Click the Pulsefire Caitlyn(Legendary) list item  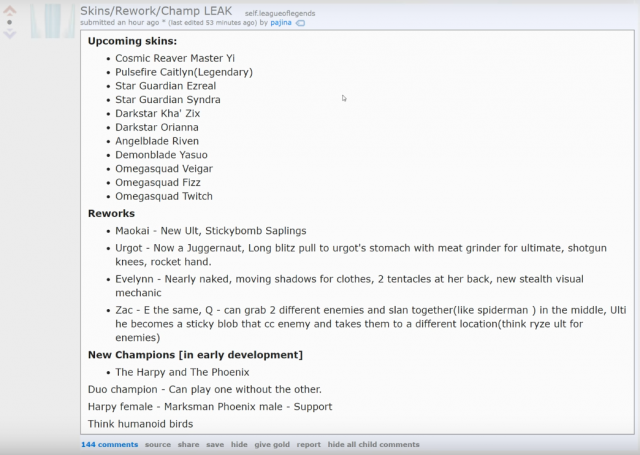[x=183, y=72]
